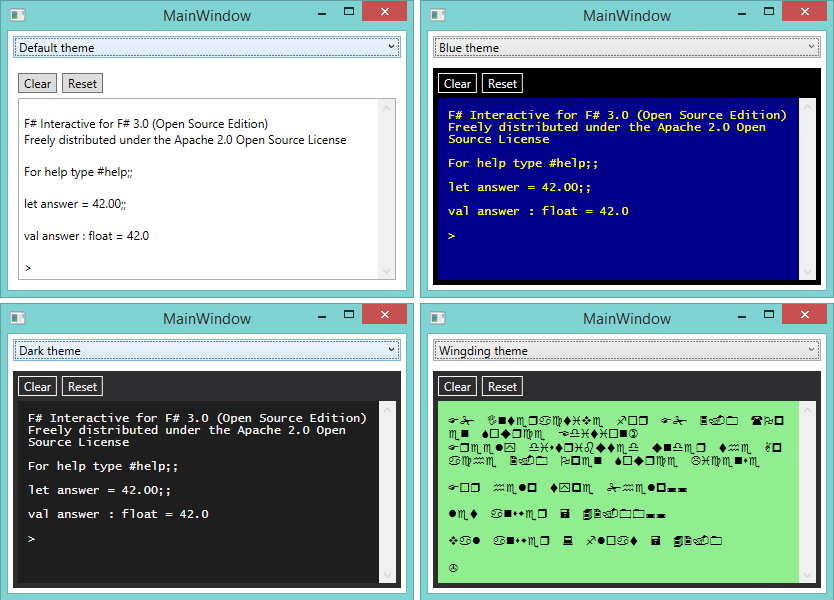Open the Wingding theme combo box
Screen dimensions: 834x600
point(627,351)
